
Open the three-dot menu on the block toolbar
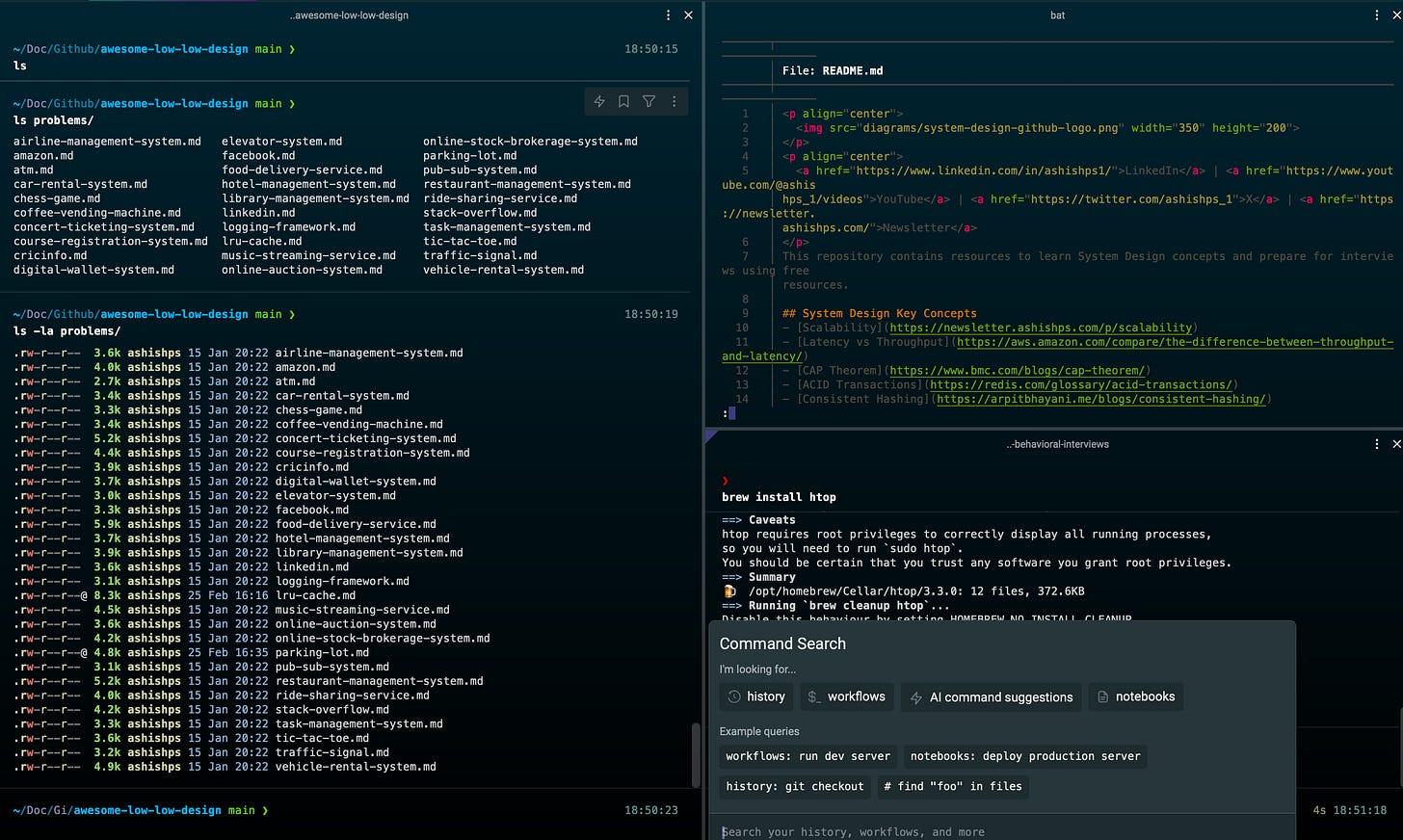[x=674, y=101]
